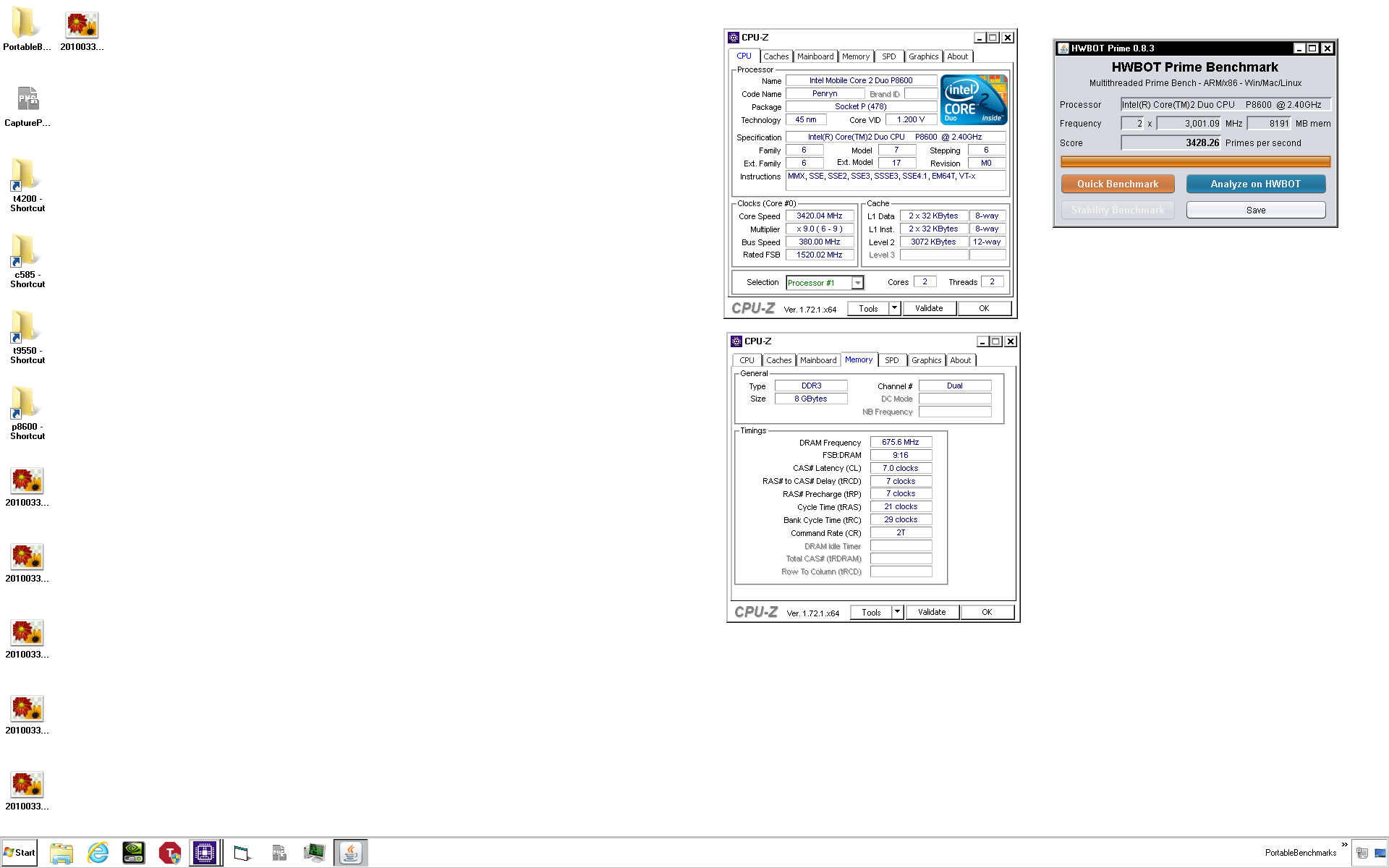Click the Instructions list field
Image resolution: width=1389 pixels, height=868 pixels.
[896, 180]
